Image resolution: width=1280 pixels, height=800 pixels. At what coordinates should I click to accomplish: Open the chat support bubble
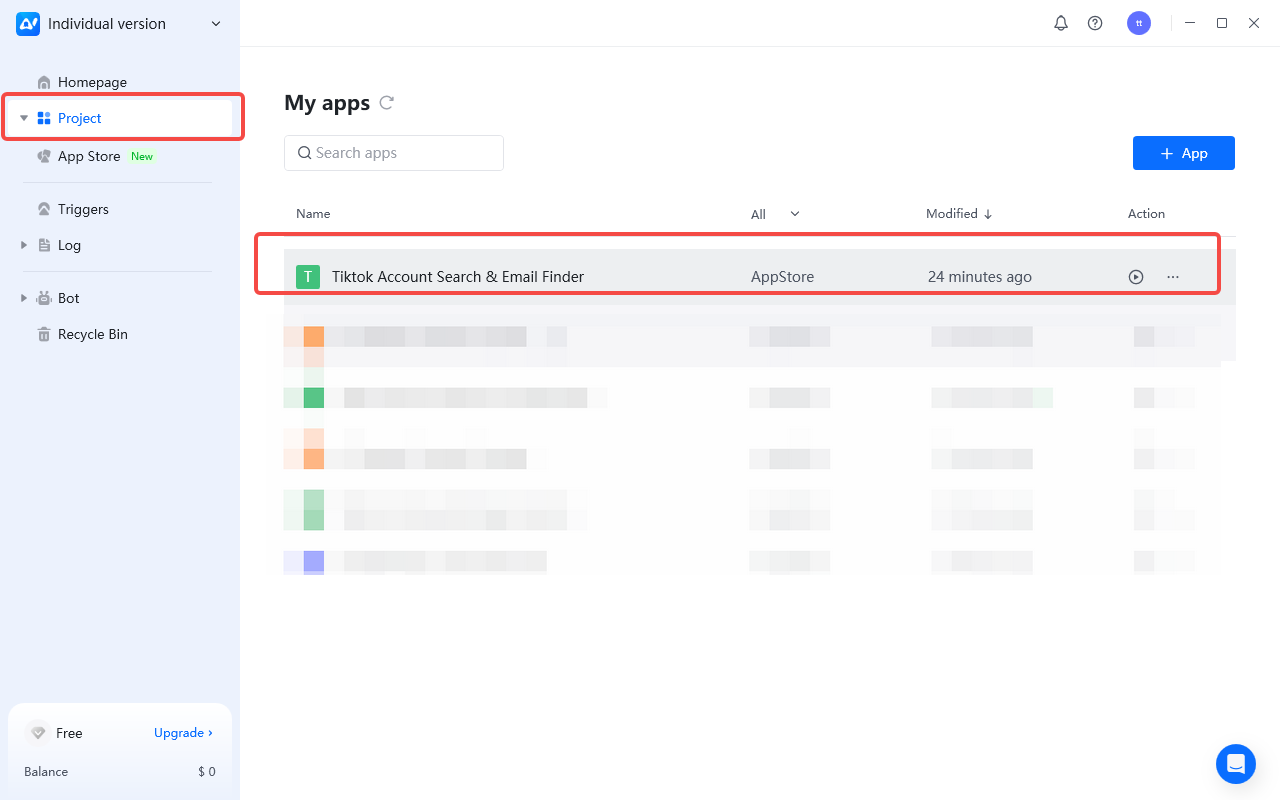click(x=1236, y=764)
